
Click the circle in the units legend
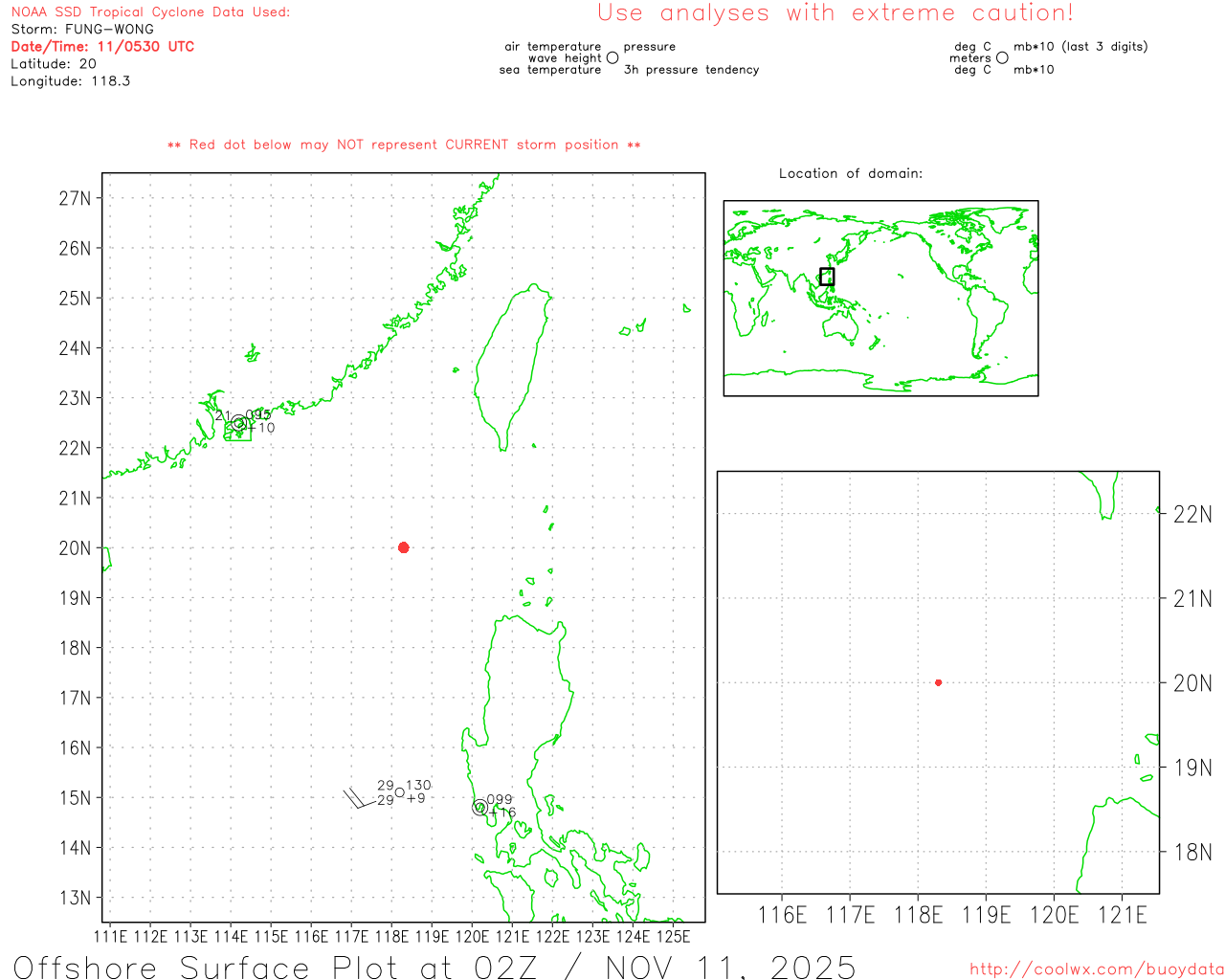pyautogui.click(x=1002, y=57)
